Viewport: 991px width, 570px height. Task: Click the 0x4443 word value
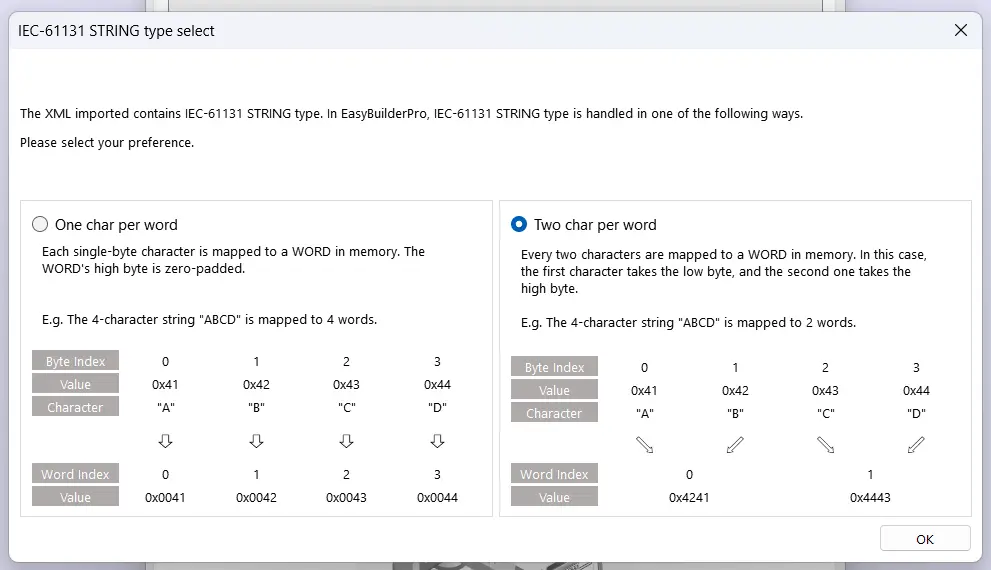coord(870,497)
